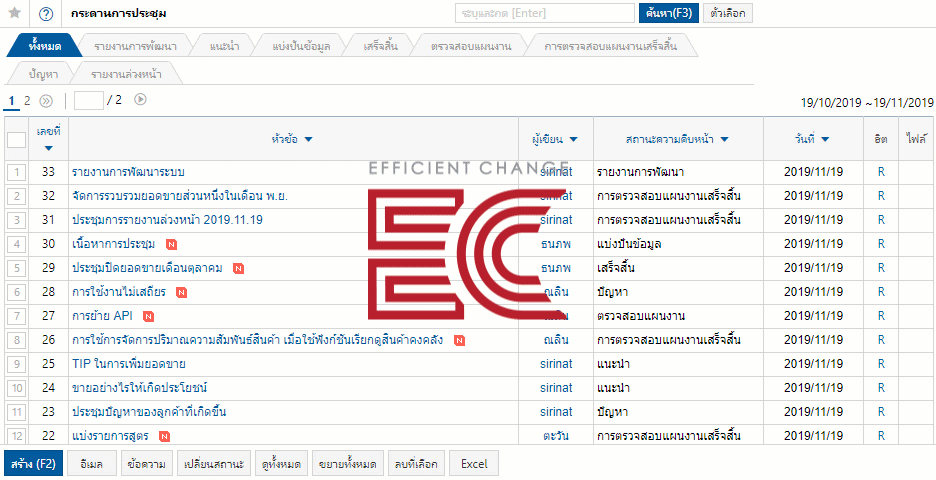Open ผู้เขียน column sort dropdown
Viewport: 936px width, 480px height.
574,140
